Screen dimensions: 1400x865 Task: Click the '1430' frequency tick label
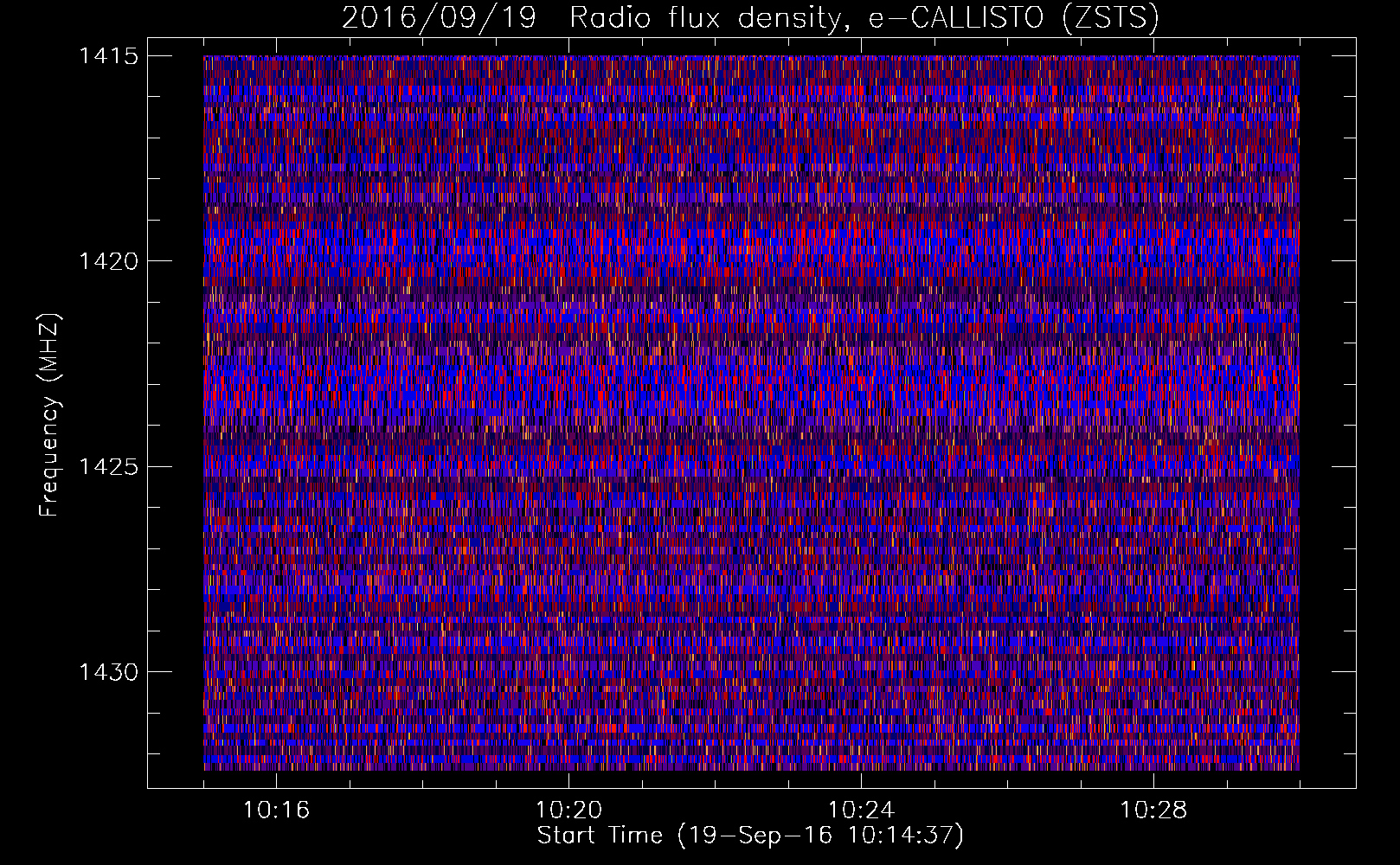(x=108, y=672)
